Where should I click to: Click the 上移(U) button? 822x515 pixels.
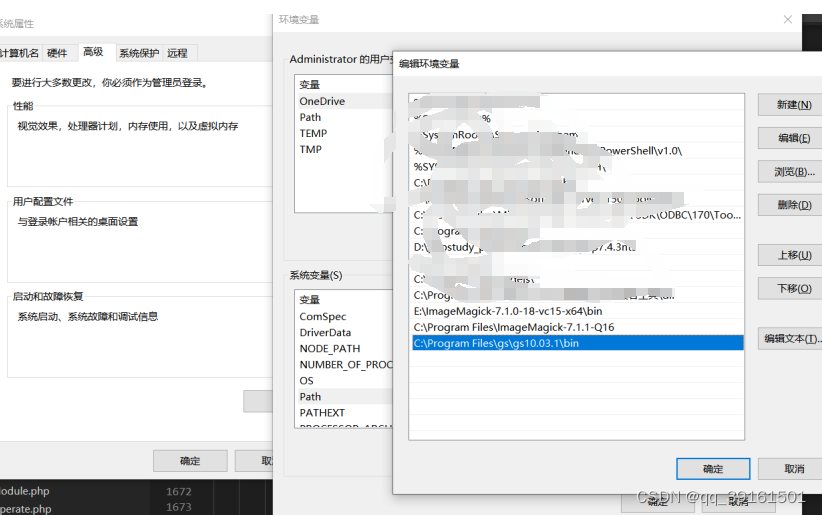point(790,255)
